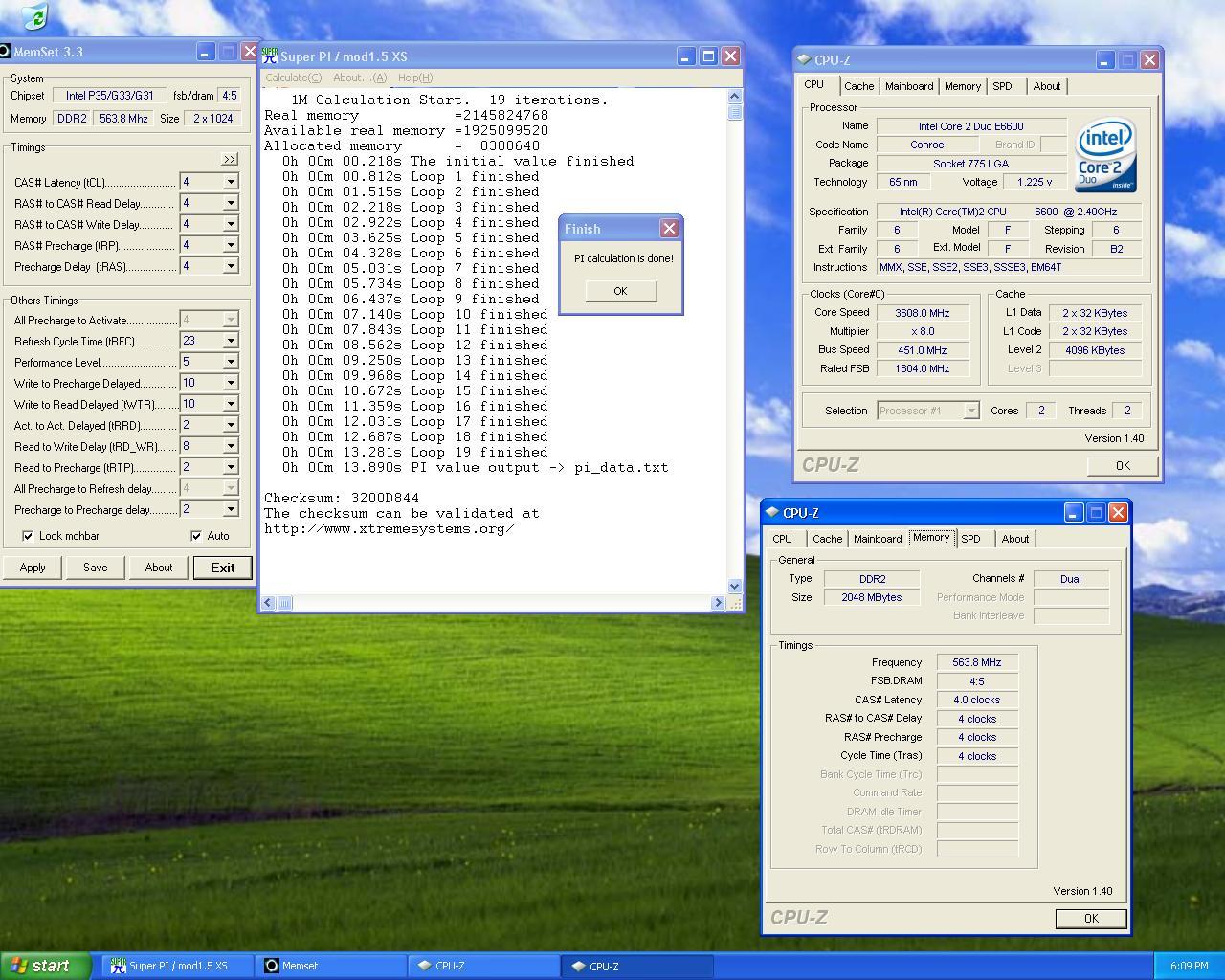
Task: Minimize the MemSet window
Action: [206, 52]
